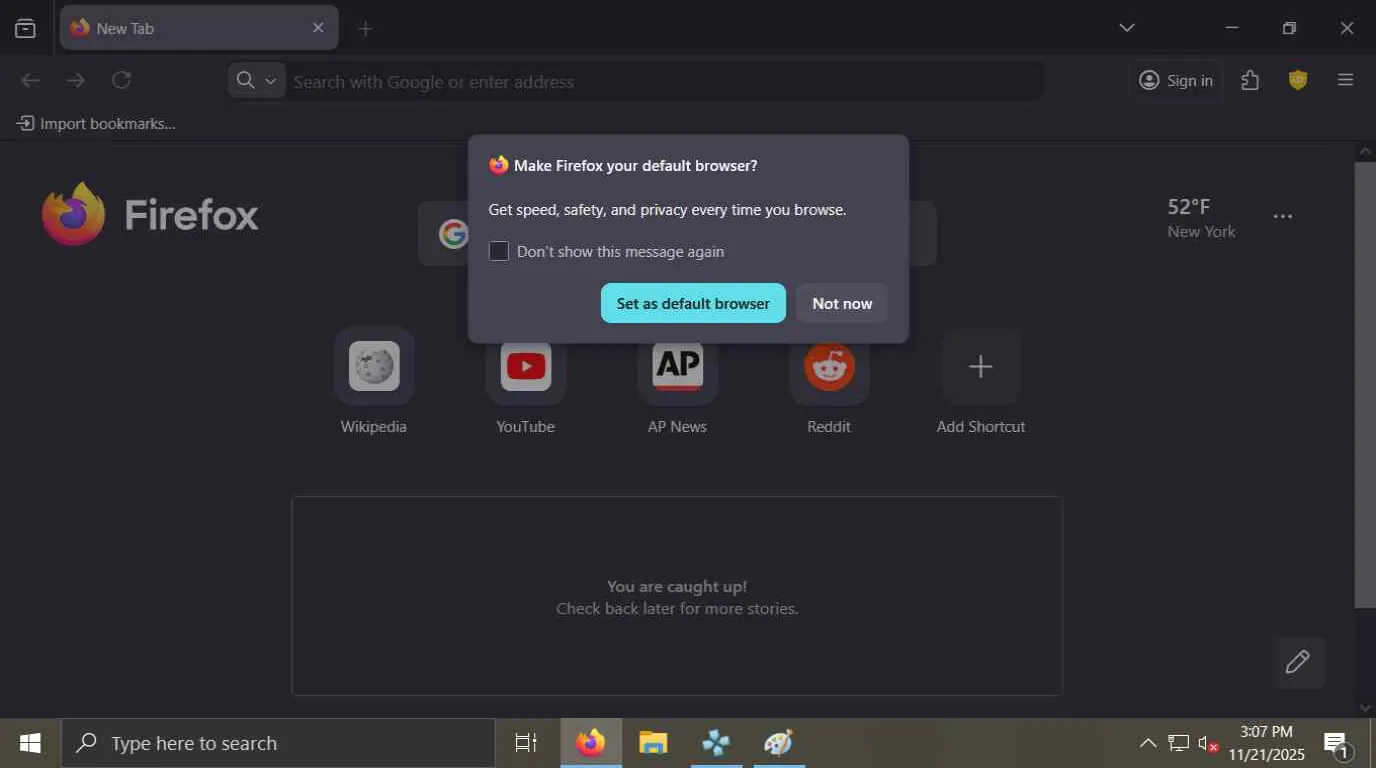Open the Paint app on the taskbar

coord(777,743)
